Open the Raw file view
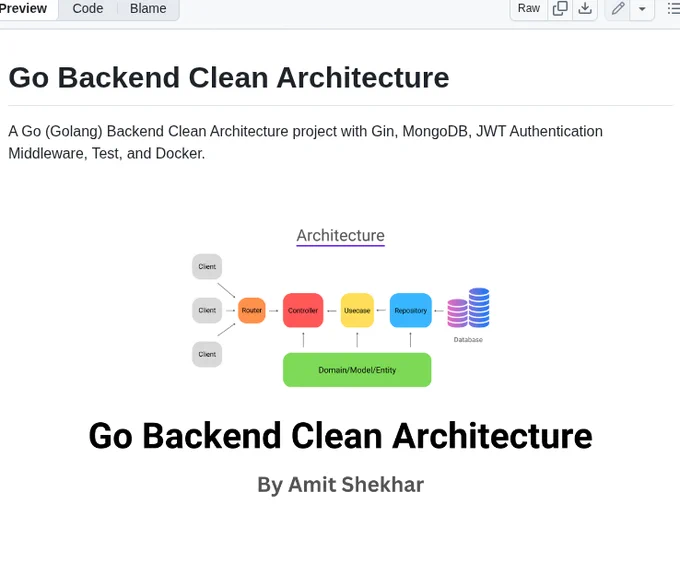 [x=529, y=8]
